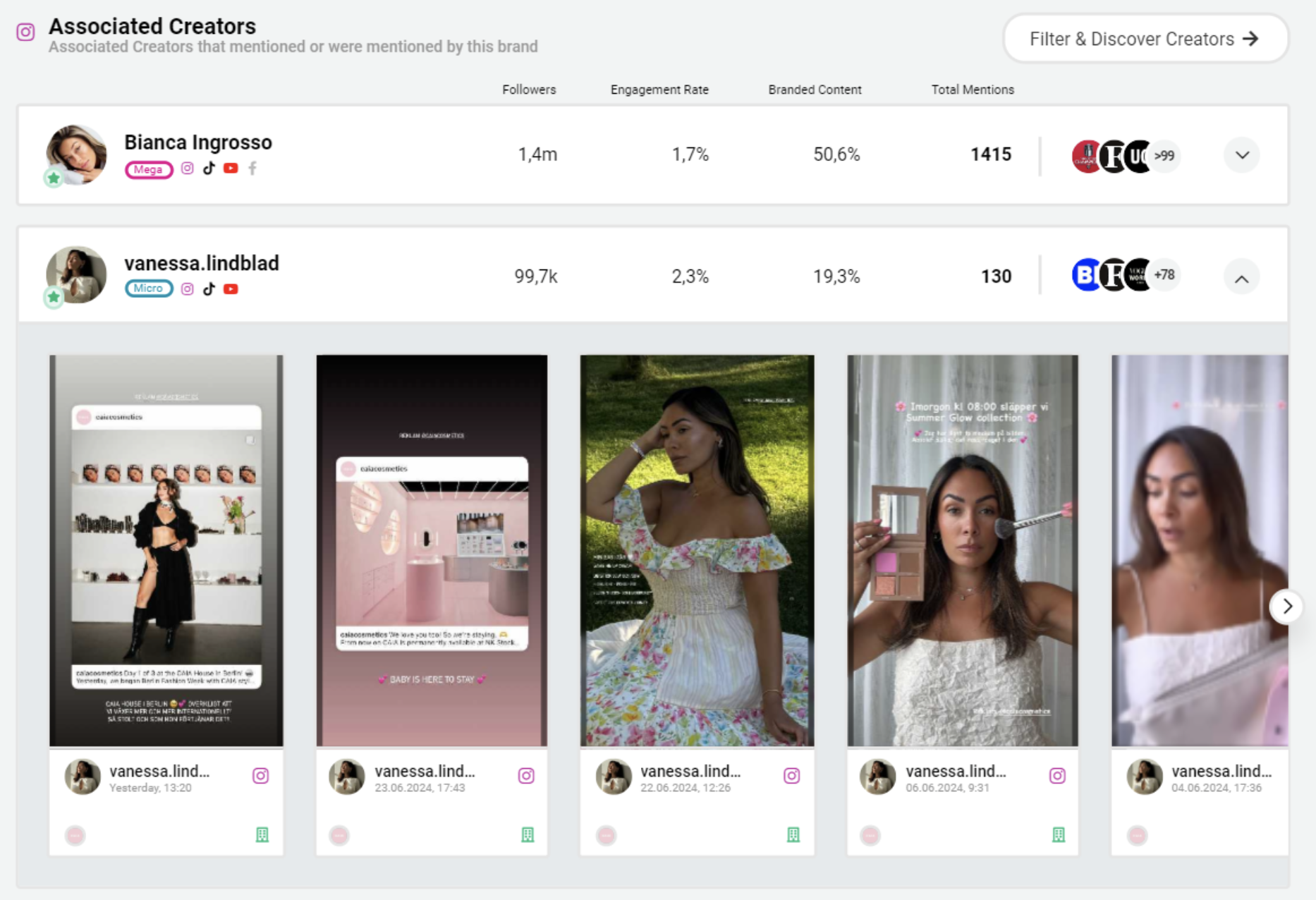Click Bianca Ingrosso's YouTube icon
Viewport: 1316px width, 900px height.
[231, 169]
